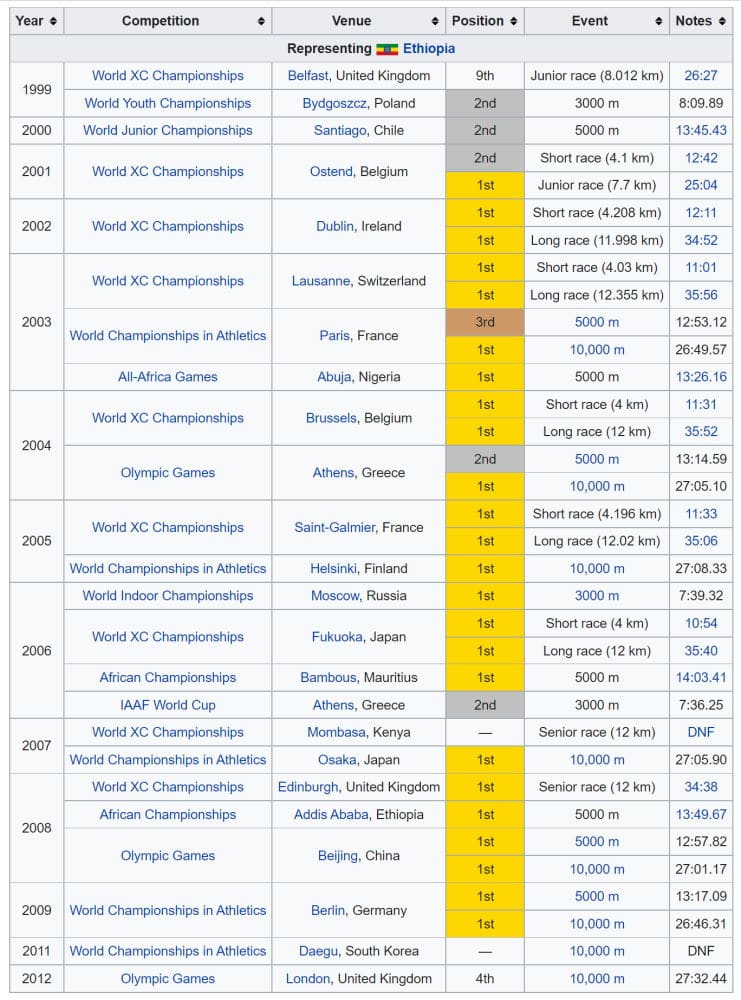Select the 9th position cell
The height and width of the screenshot is (1000, 741).
485,76
